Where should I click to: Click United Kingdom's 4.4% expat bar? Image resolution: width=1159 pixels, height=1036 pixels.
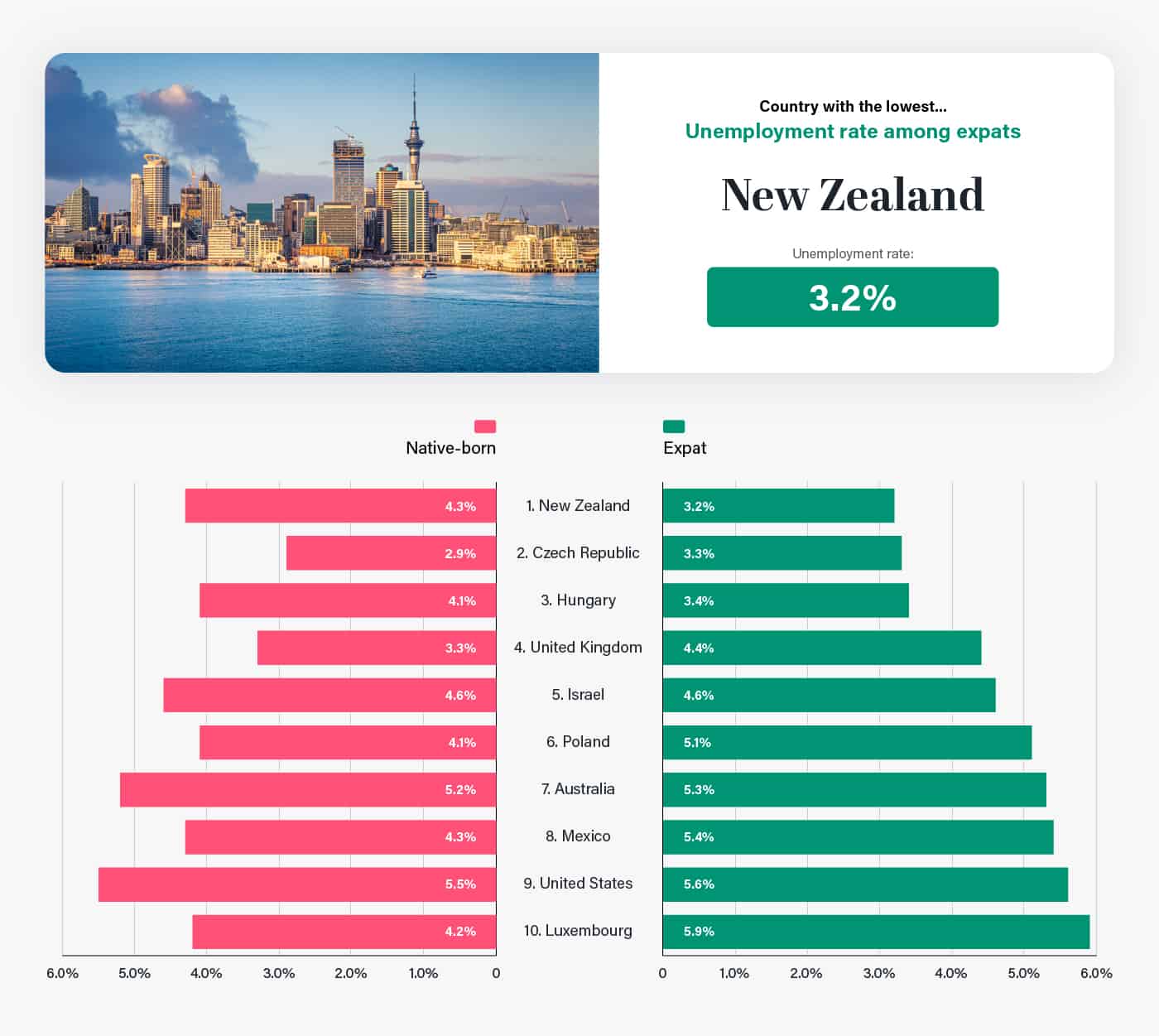822,648
